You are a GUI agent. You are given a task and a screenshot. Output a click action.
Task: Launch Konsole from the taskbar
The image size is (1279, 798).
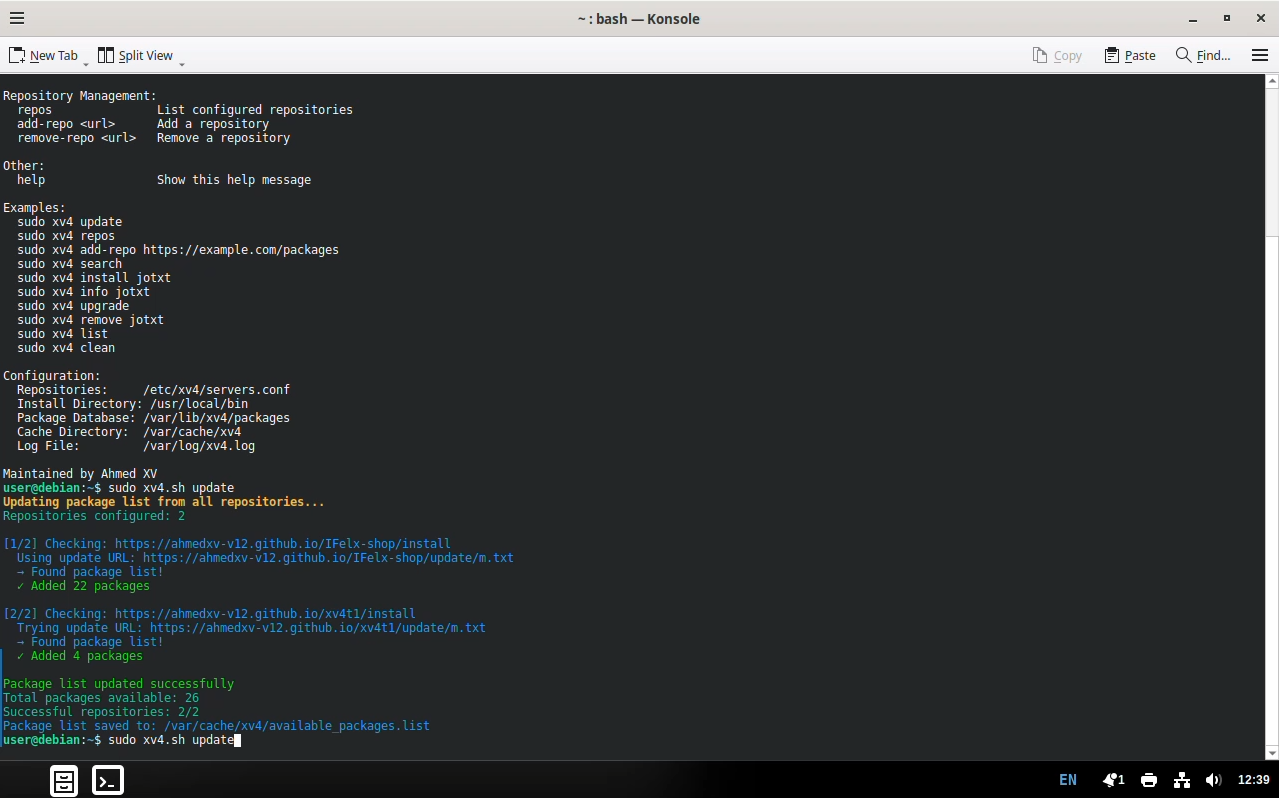(107, 780)
